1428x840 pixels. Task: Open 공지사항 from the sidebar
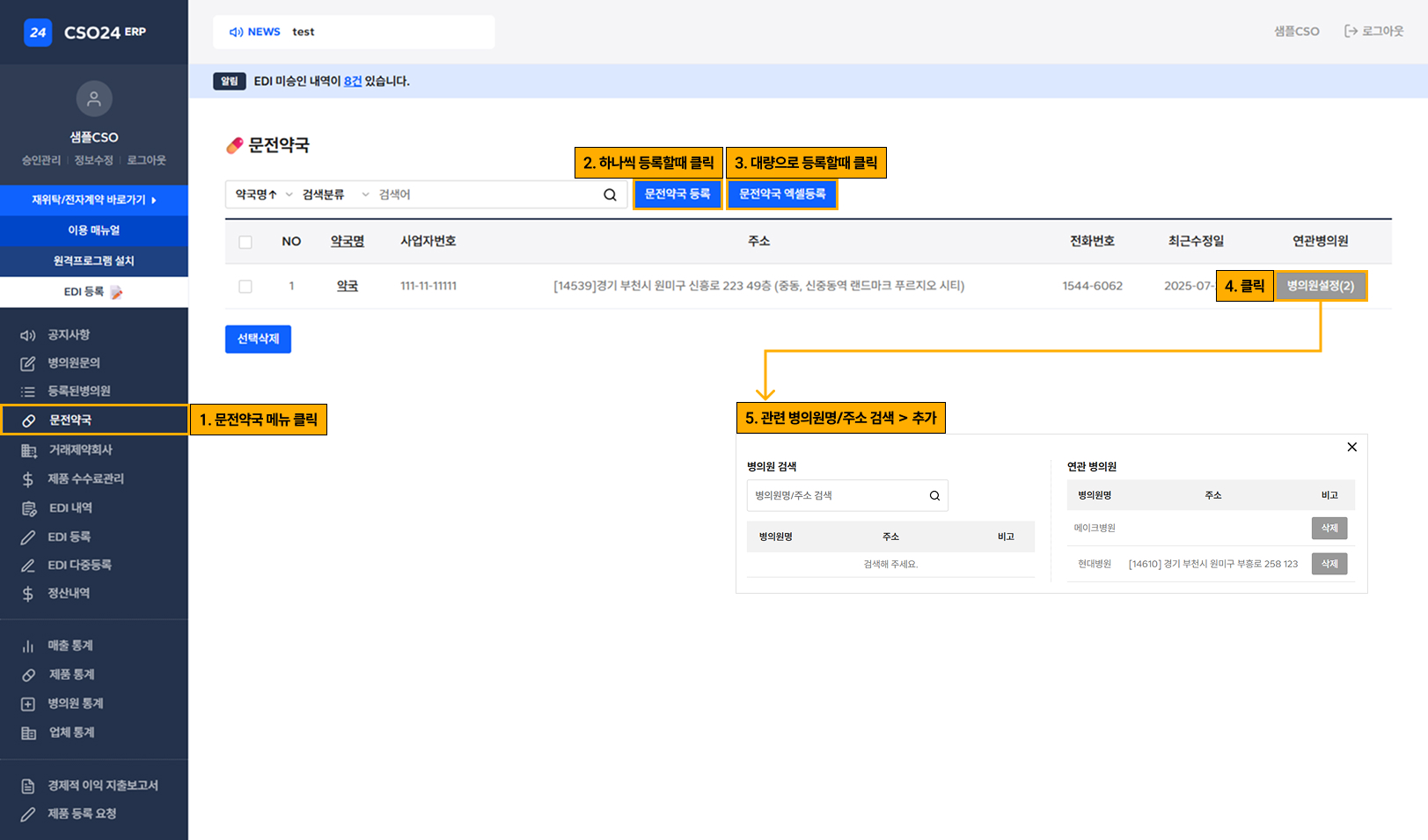[68, 335]
